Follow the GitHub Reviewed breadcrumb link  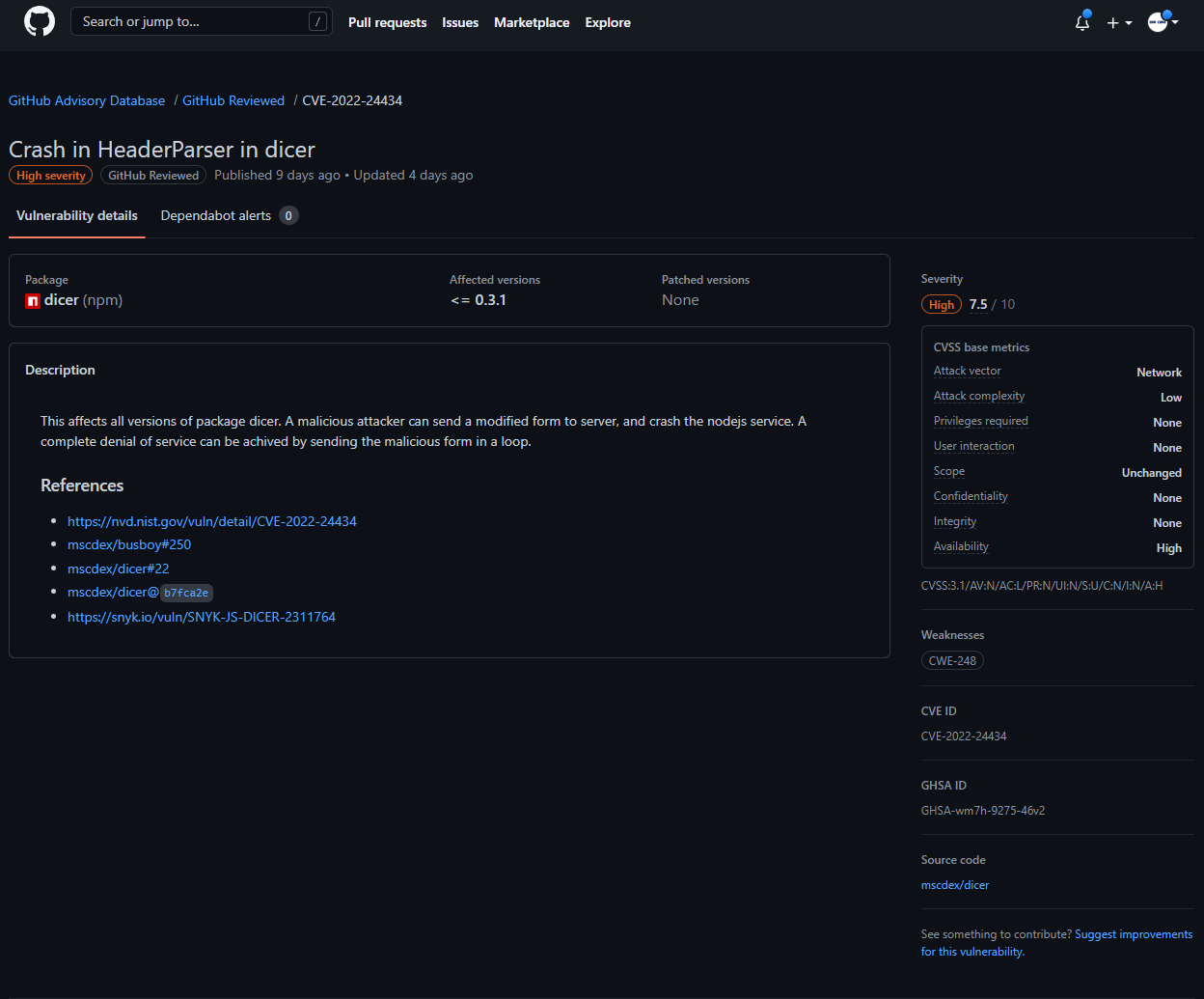(233, 100)
